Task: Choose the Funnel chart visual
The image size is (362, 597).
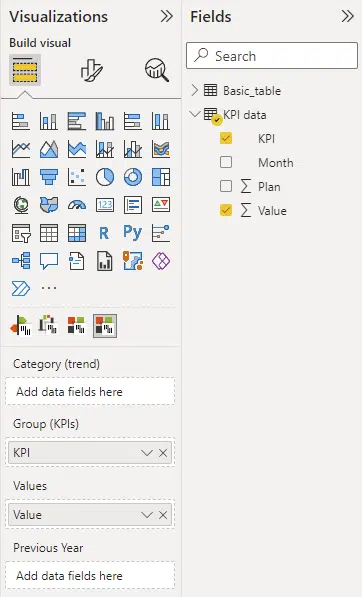Action: (49, 177)
